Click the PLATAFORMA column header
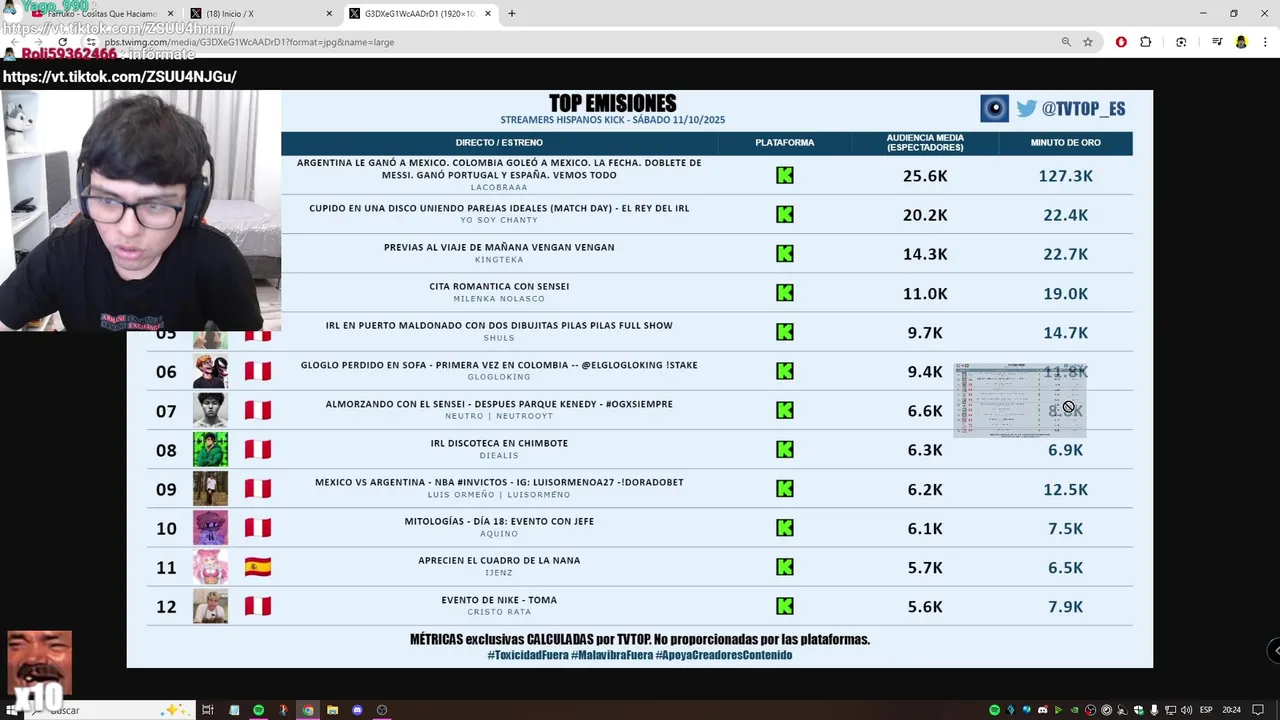 tap(785, 143)
